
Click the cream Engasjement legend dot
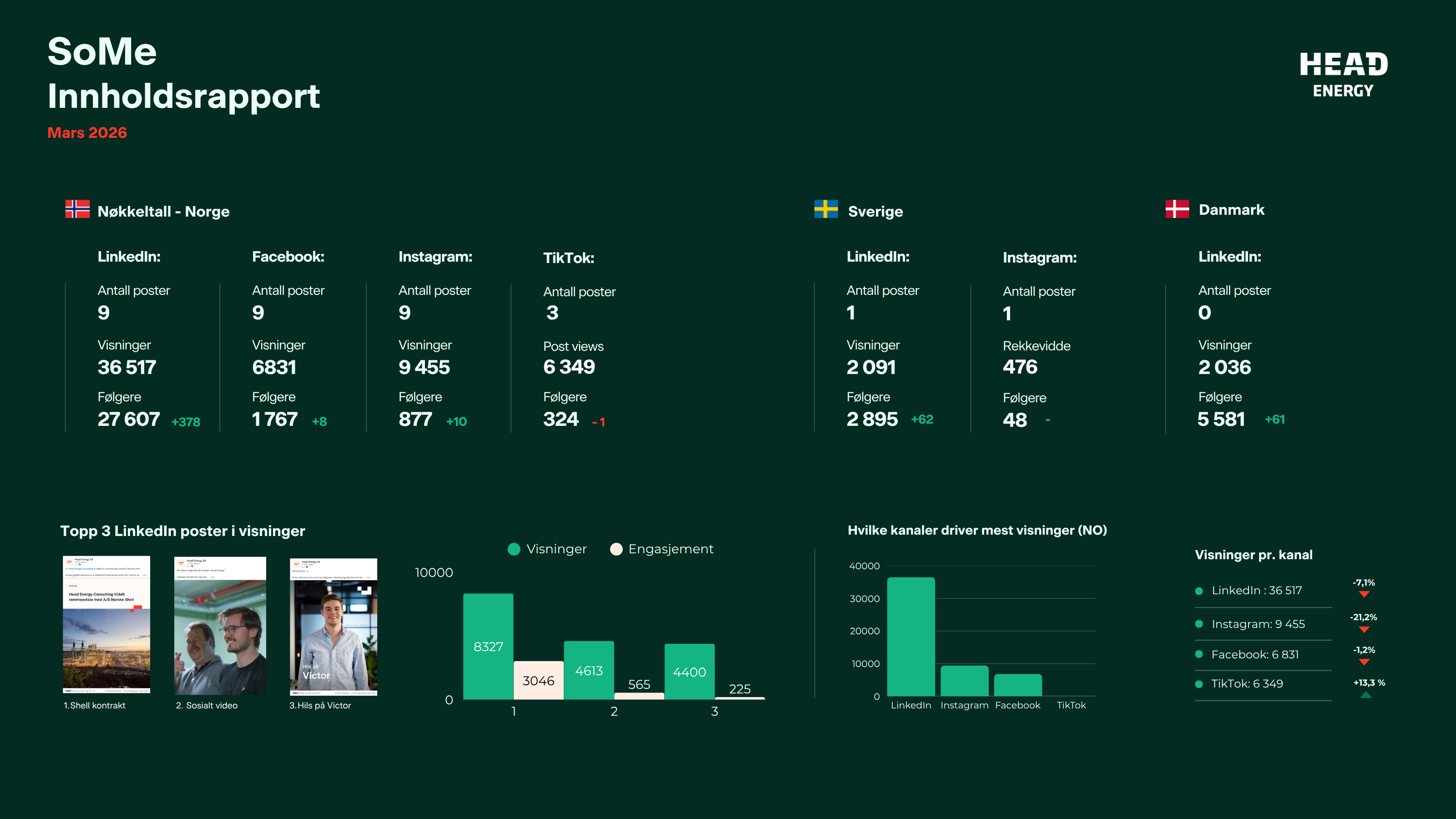point(616,549)
